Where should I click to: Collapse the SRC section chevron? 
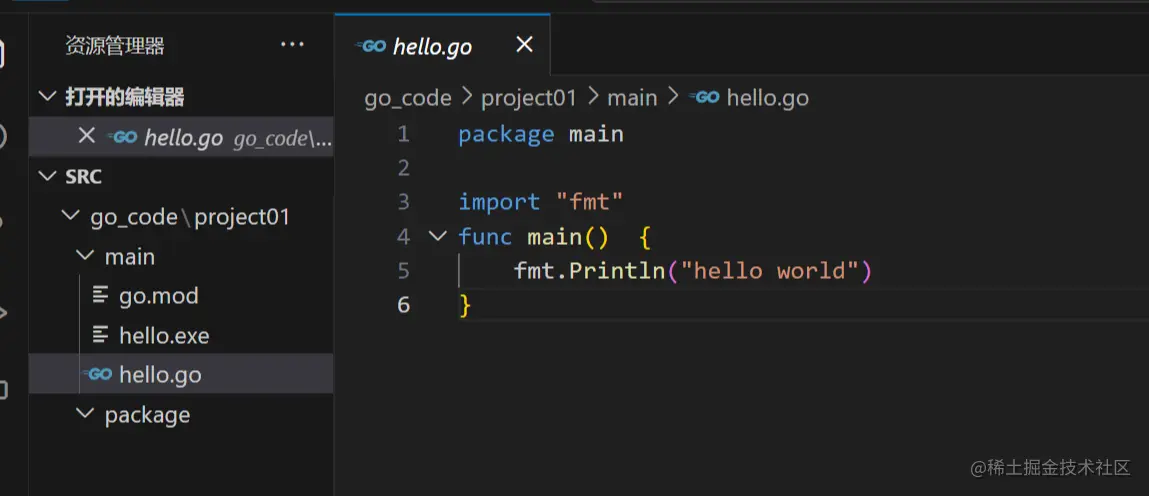coord(47,176)
